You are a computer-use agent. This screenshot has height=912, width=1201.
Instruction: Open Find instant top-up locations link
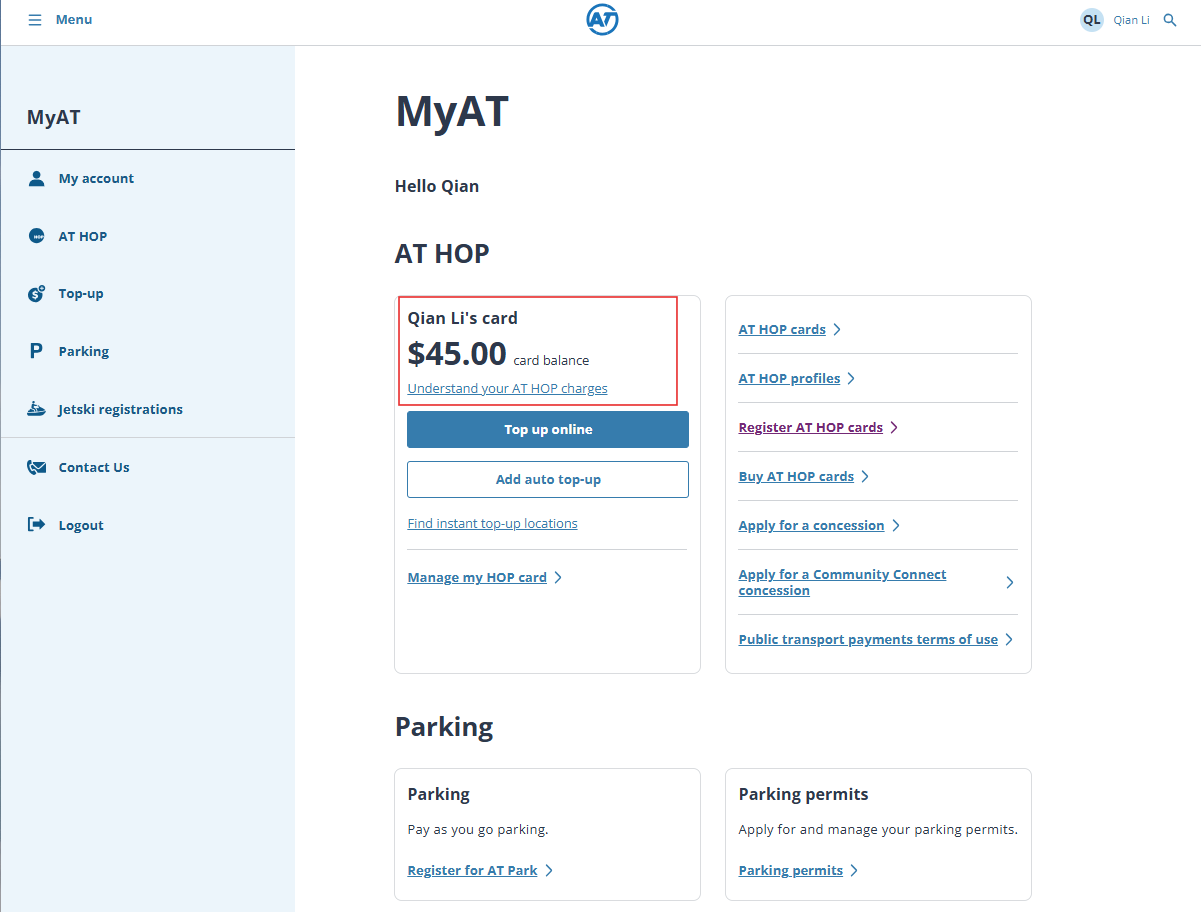pos(492,523)
